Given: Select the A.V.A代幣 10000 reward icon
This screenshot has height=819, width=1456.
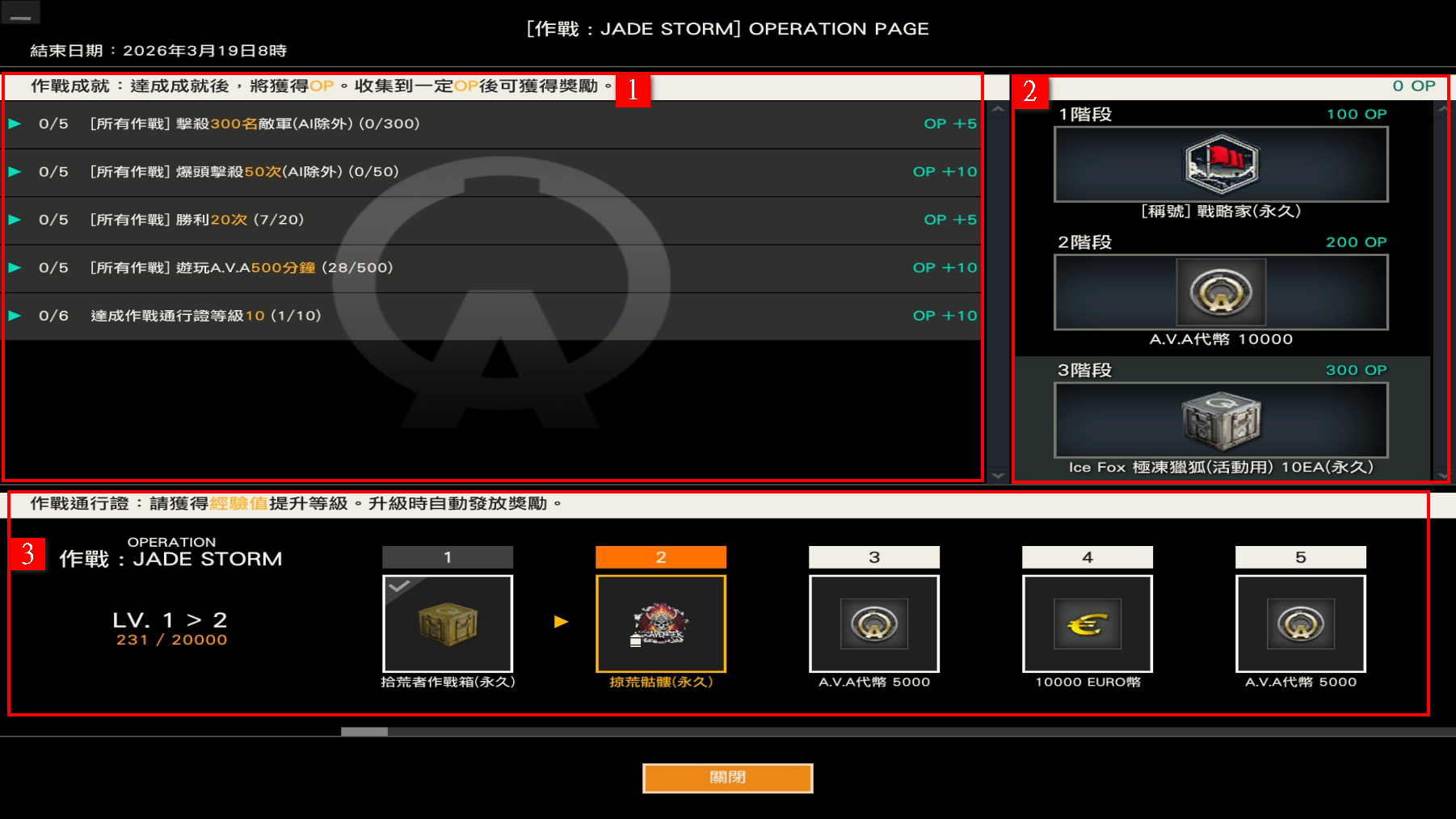Looking at the screenshot, I should pyautogui.click(x=1221, y=292).
